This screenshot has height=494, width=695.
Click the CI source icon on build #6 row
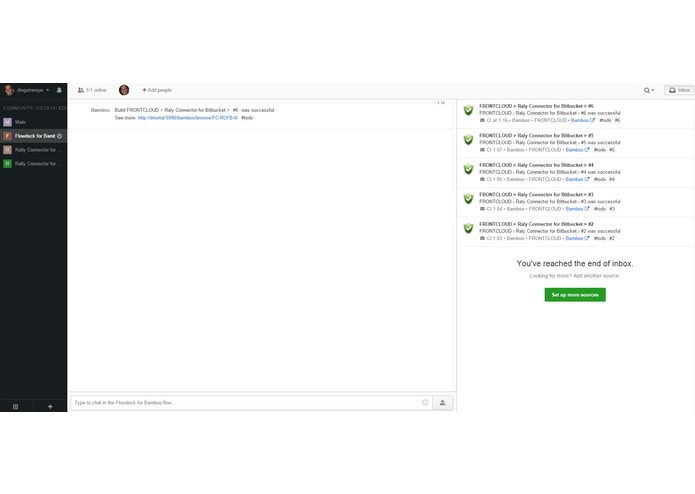tap(482, 120)
